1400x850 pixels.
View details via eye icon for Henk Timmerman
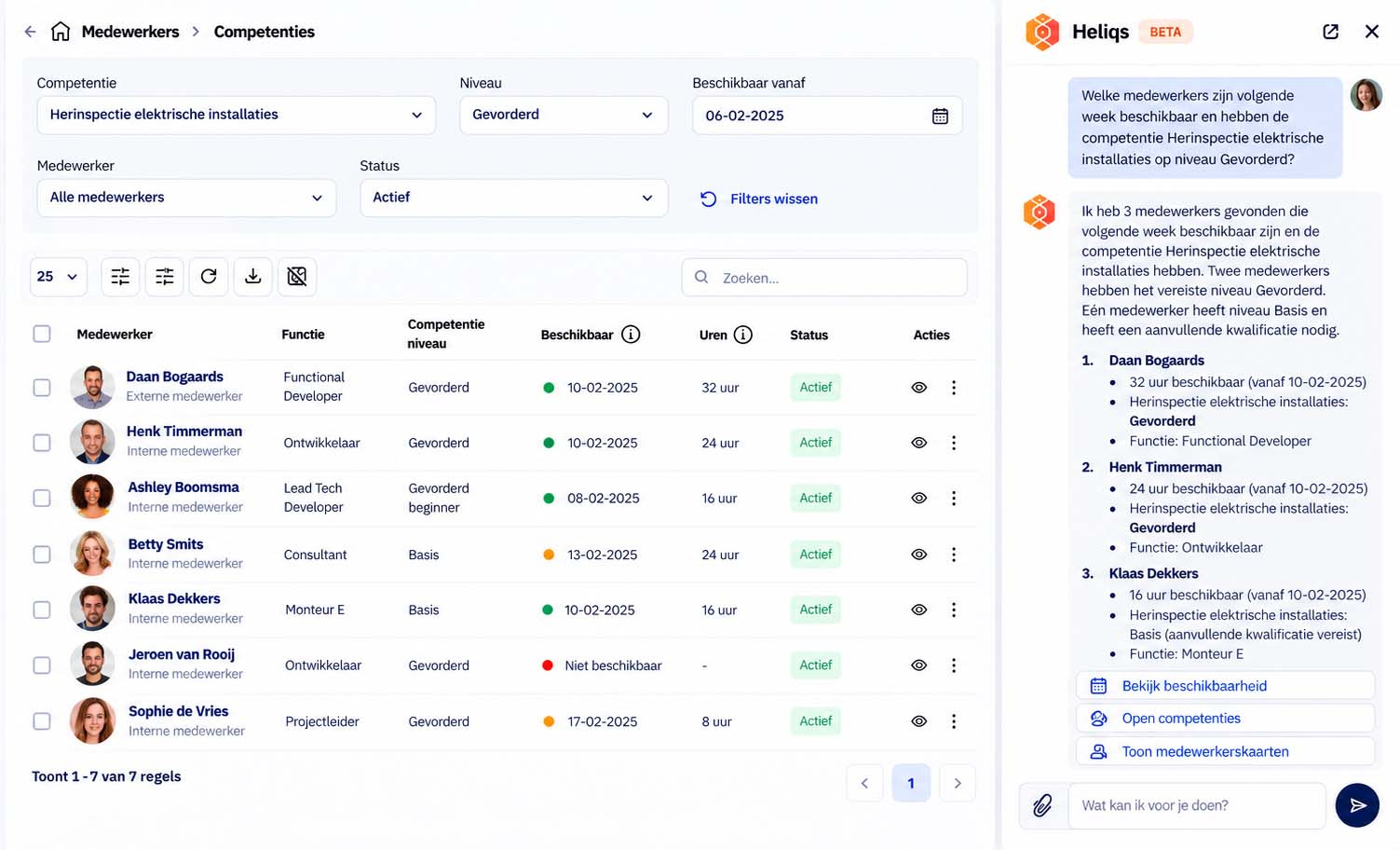pyautogui.click(x=918, y=443)
